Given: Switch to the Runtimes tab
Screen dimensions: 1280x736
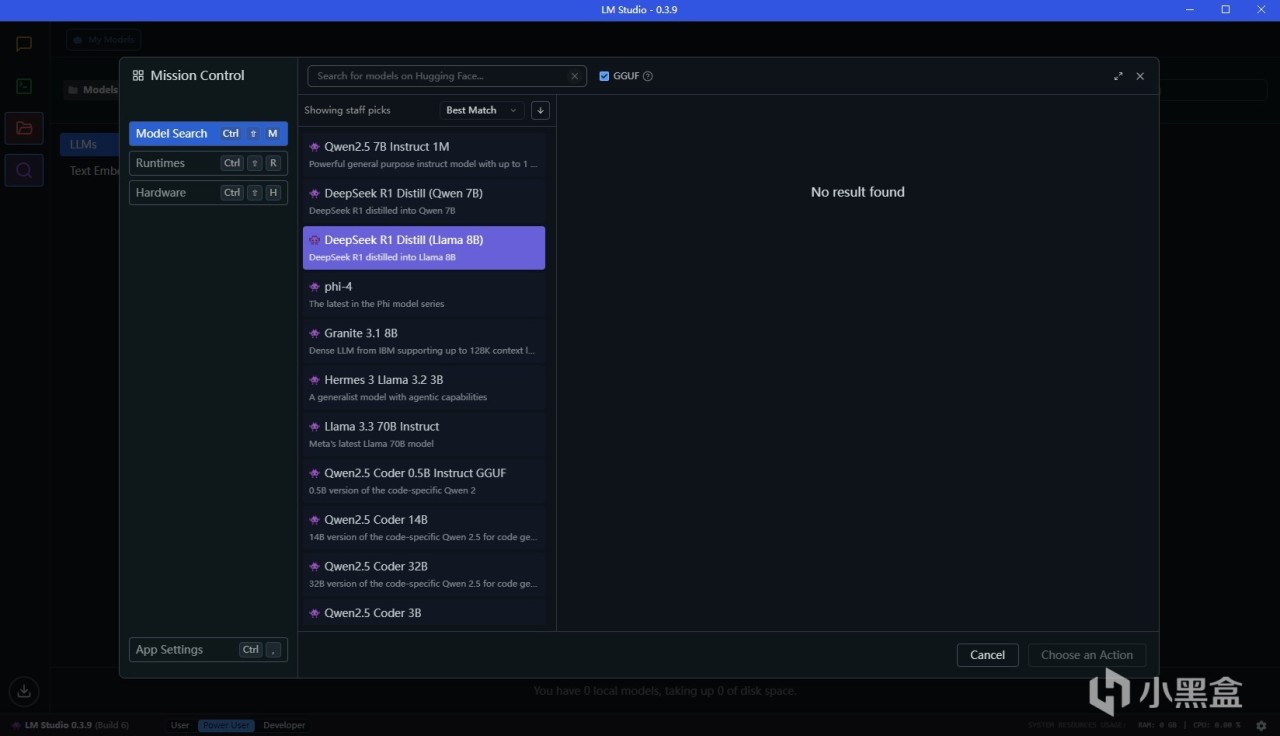Looking at the screenshot, I should pos(208,163).
